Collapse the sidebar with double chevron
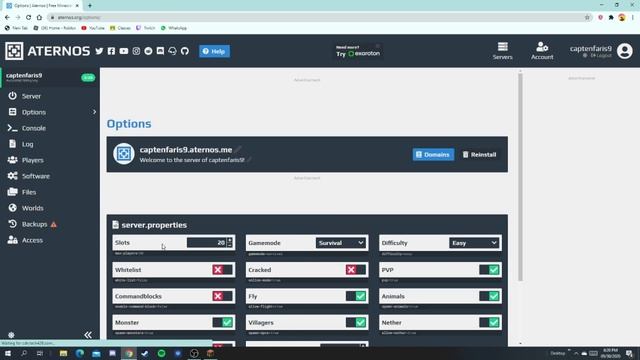 click(88, 335)
